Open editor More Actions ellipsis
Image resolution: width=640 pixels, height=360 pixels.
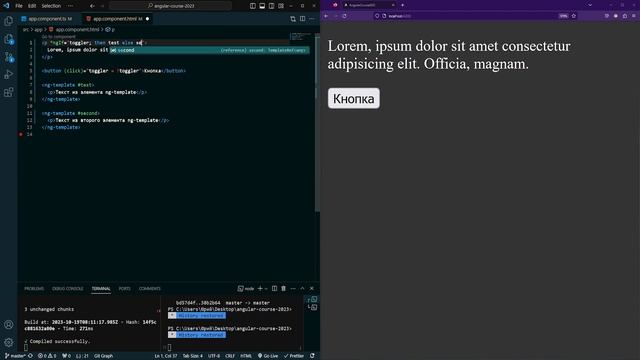[312, 19]
